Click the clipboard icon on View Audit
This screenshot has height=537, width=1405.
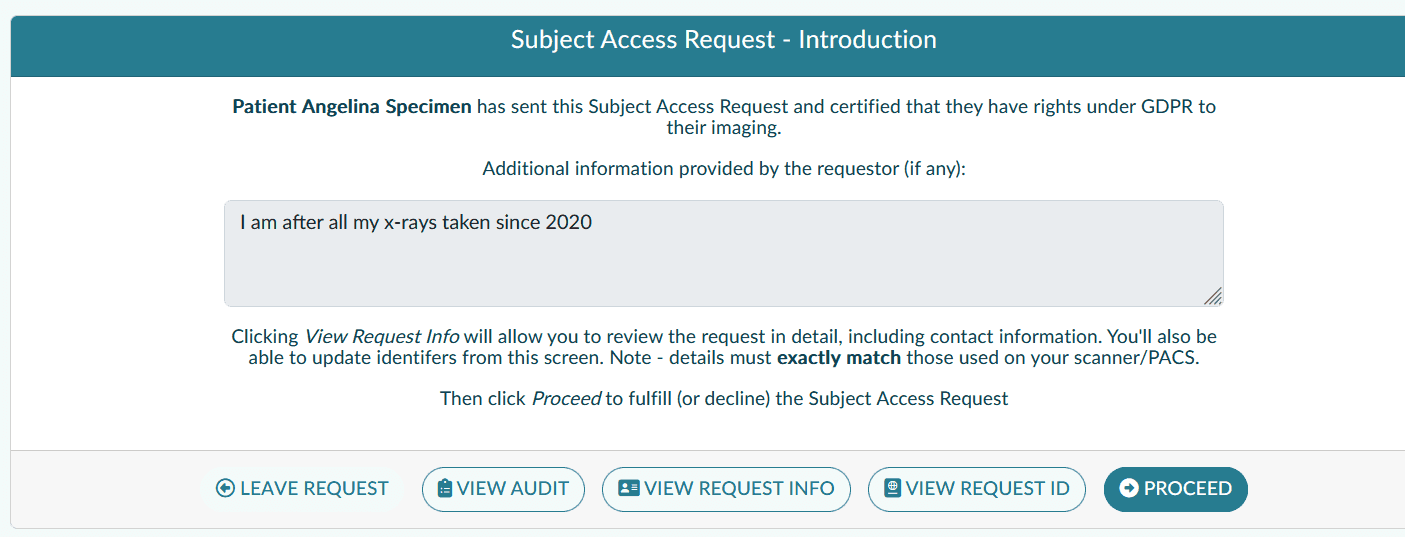tap(445, 488)
